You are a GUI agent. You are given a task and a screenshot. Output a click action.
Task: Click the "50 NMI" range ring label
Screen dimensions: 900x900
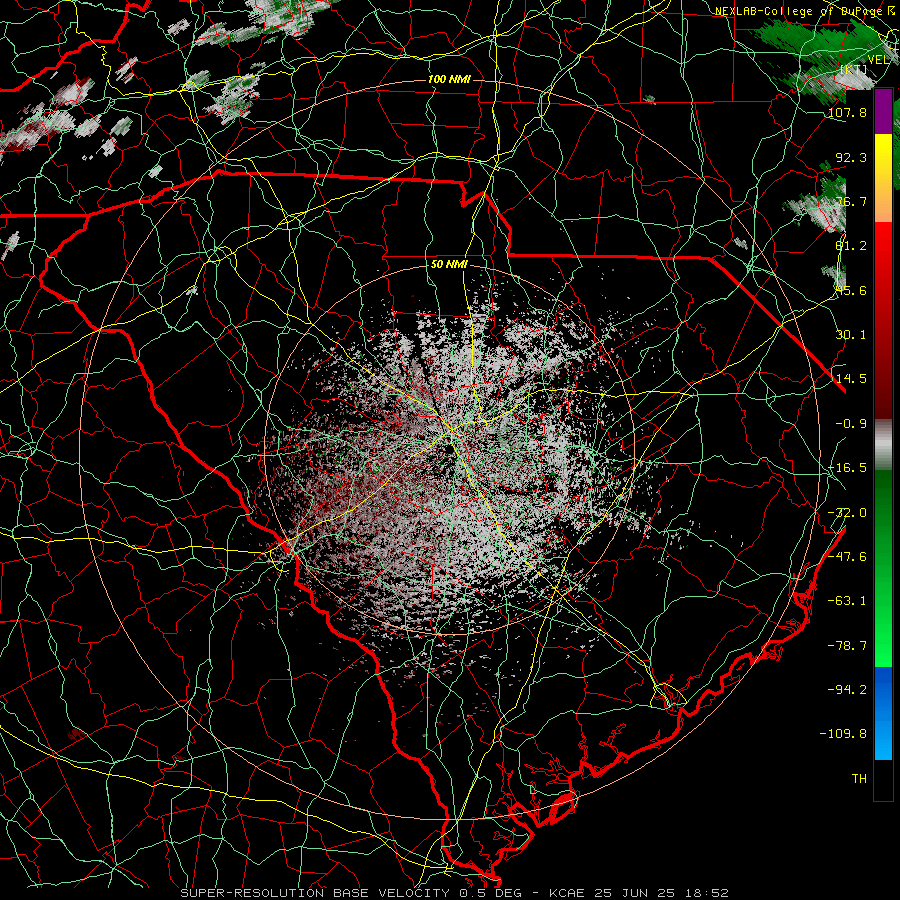449,264
